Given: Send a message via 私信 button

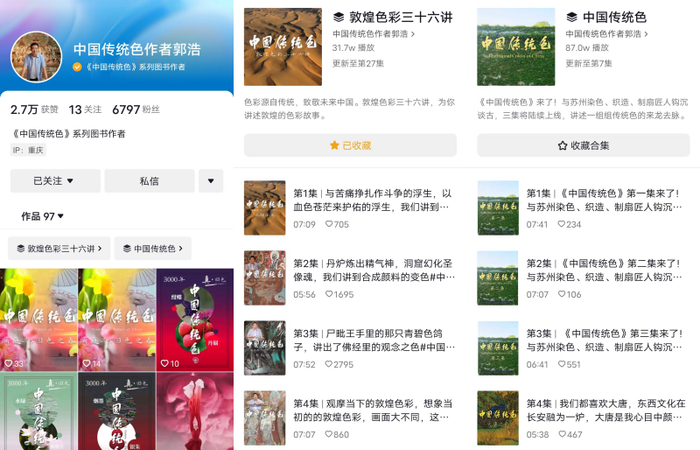Looking at the screenshot, I should coord(150,181).
